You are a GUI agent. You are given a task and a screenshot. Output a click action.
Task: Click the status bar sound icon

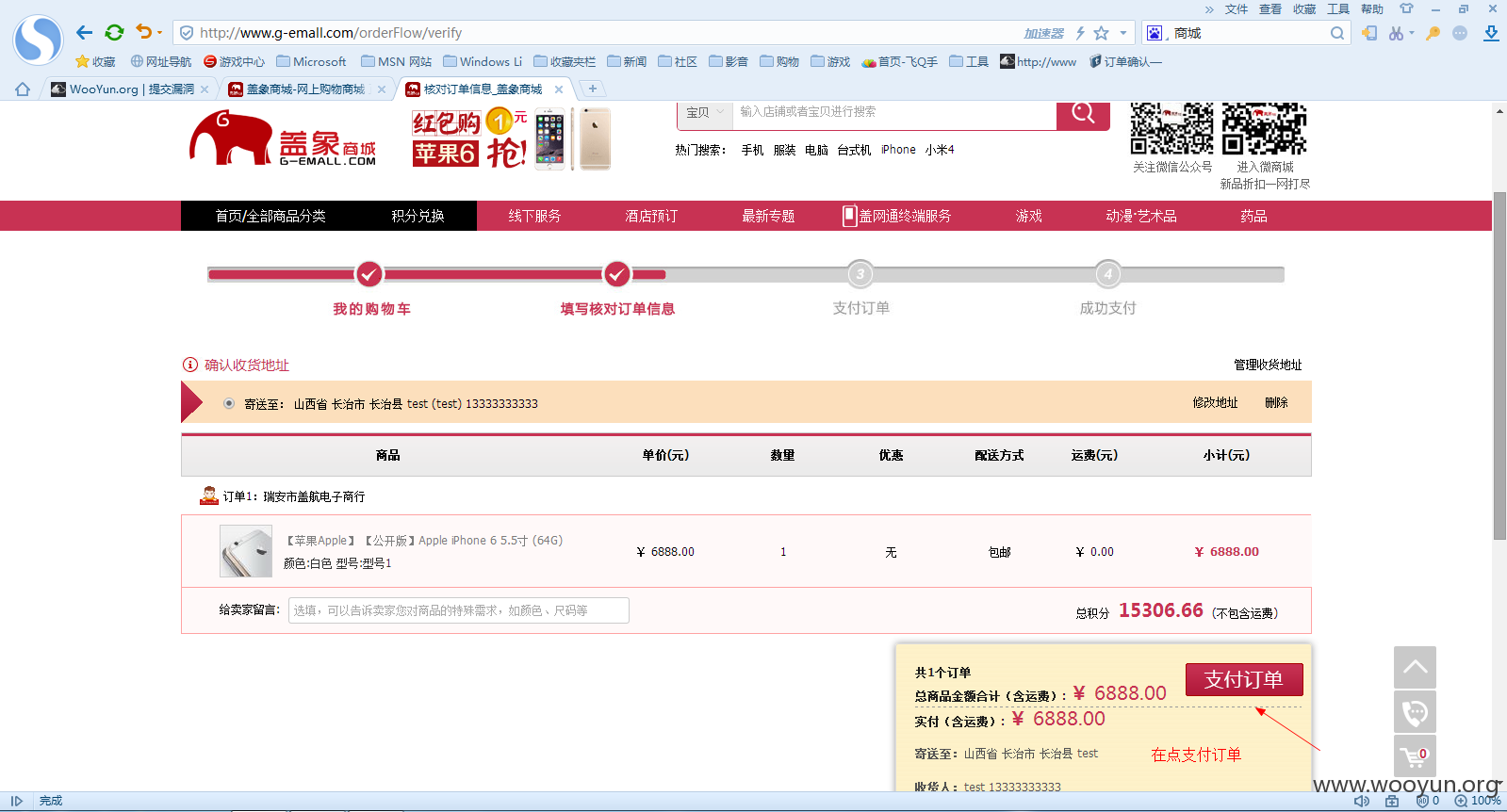coord(1362,801)
